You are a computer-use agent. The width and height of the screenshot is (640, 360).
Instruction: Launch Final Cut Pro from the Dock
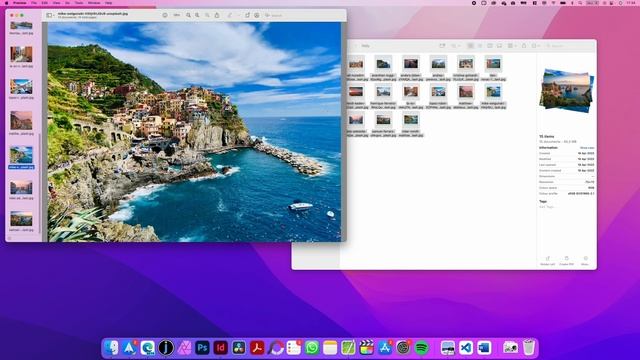[367, 348]
